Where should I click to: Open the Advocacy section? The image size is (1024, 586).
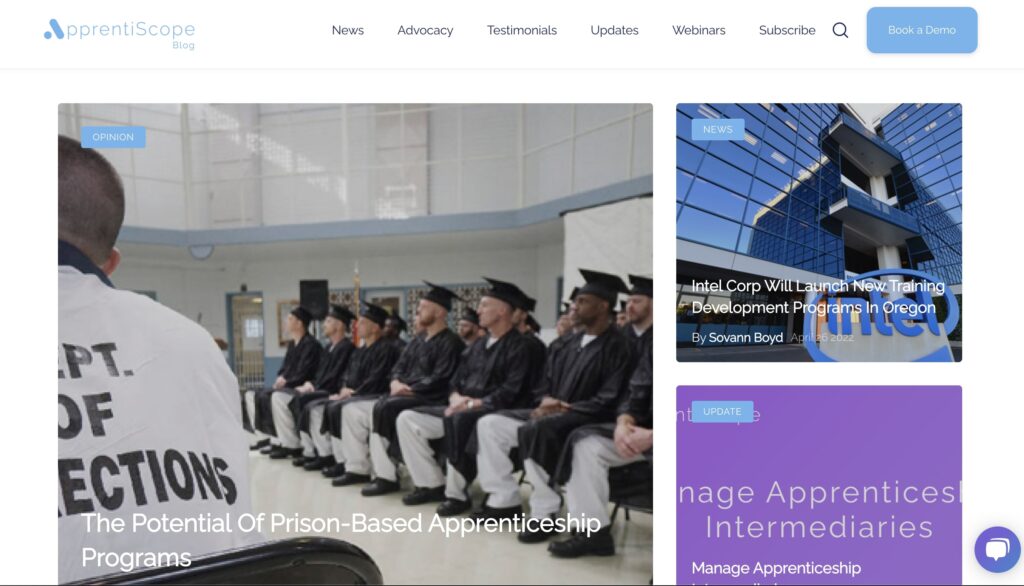[x=425, y=30]
